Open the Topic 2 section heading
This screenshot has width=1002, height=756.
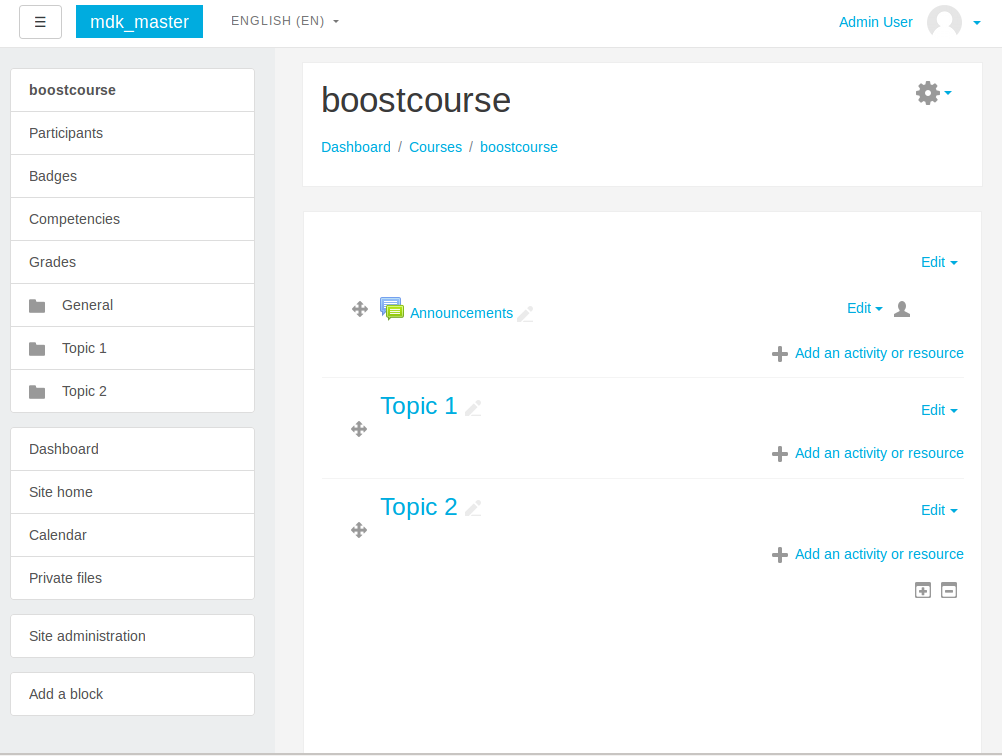point(419,507)
